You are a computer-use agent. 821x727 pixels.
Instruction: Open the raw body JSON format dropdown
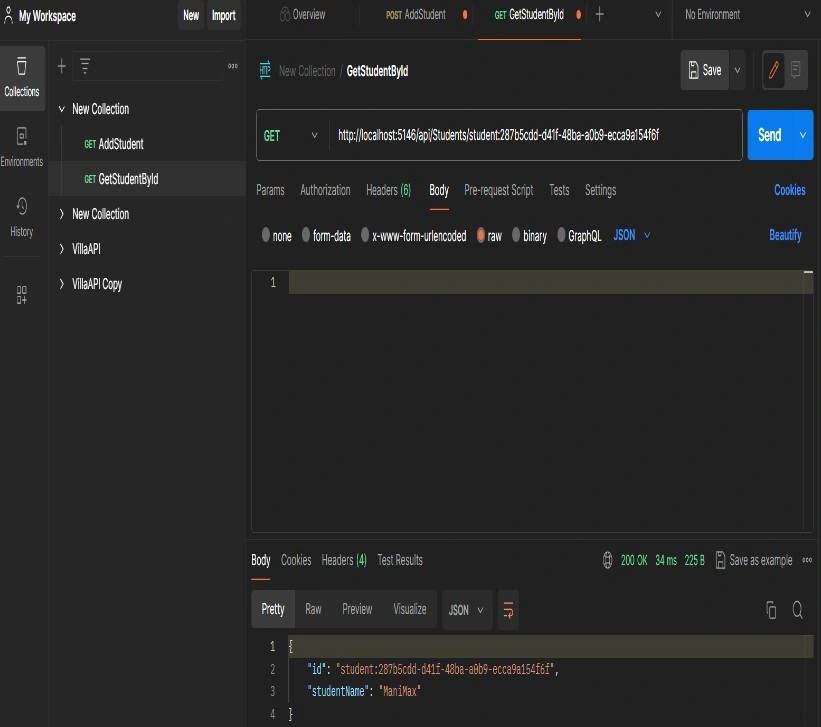coord(631,235)
